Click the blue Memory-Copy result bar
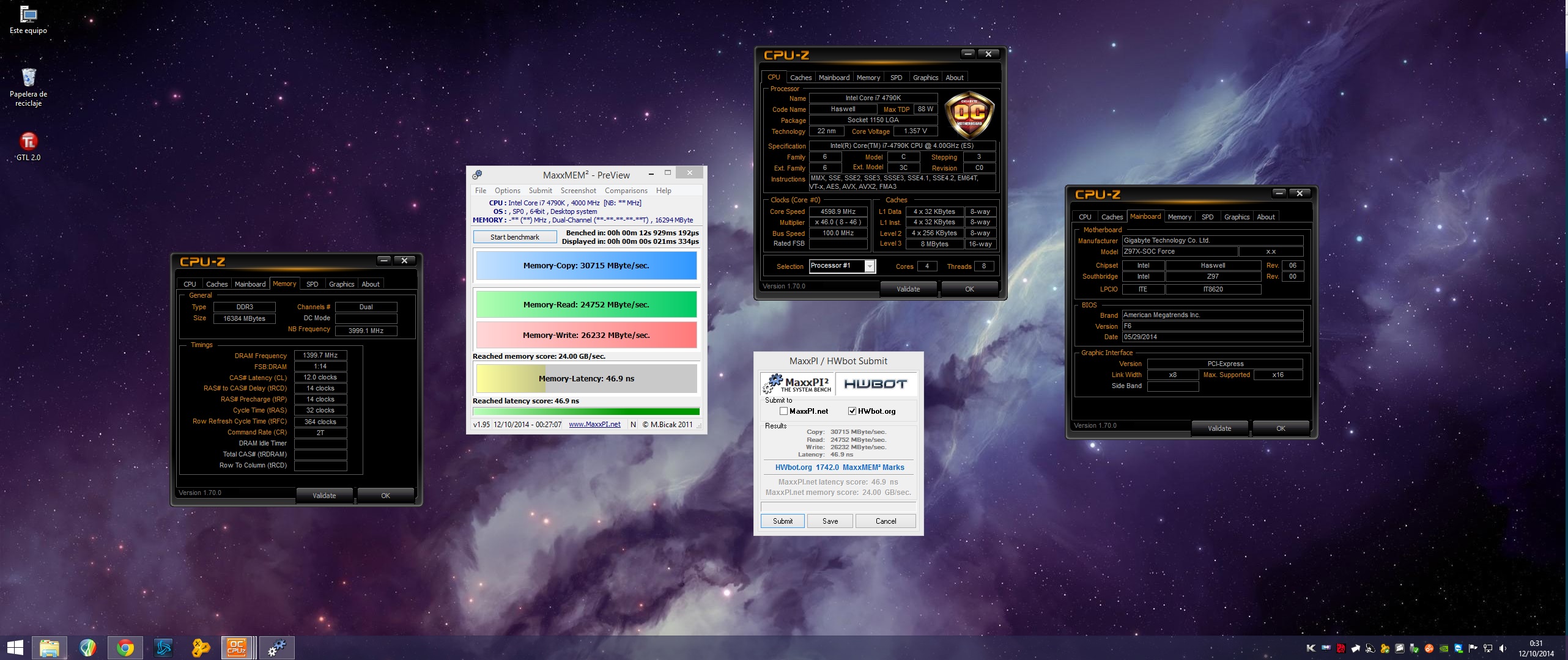Image resolution: width=1568 pixels, height=660 pixels. pyautogui.click(x=586, y=266)
